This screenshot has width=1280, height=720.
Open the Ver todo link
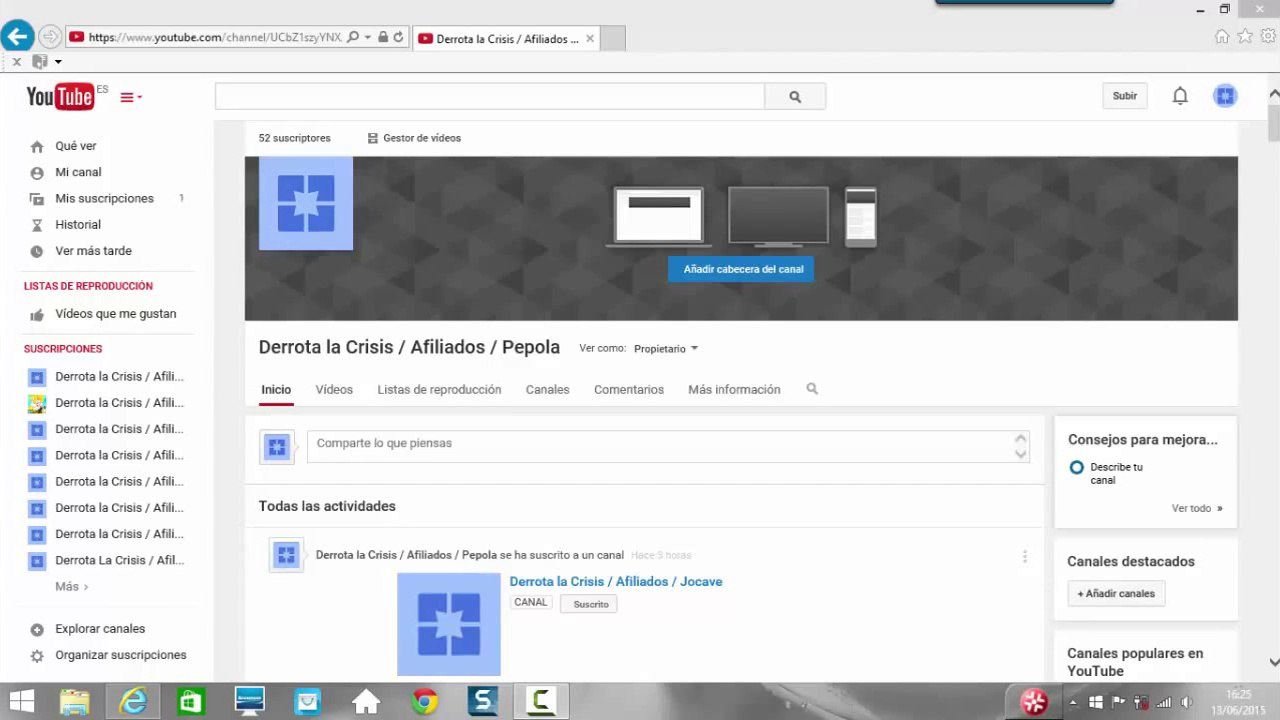[1197, 508]
